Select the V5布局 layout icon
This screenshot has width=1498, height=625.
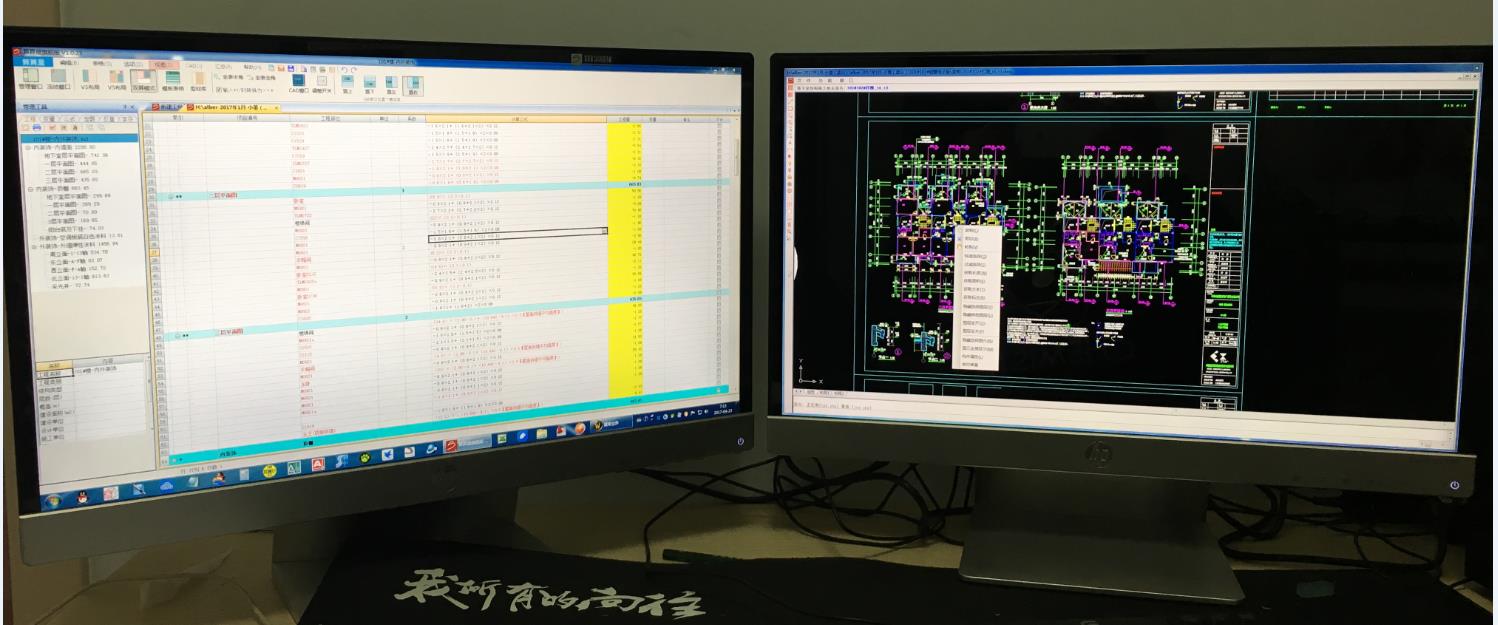[117, 79]
